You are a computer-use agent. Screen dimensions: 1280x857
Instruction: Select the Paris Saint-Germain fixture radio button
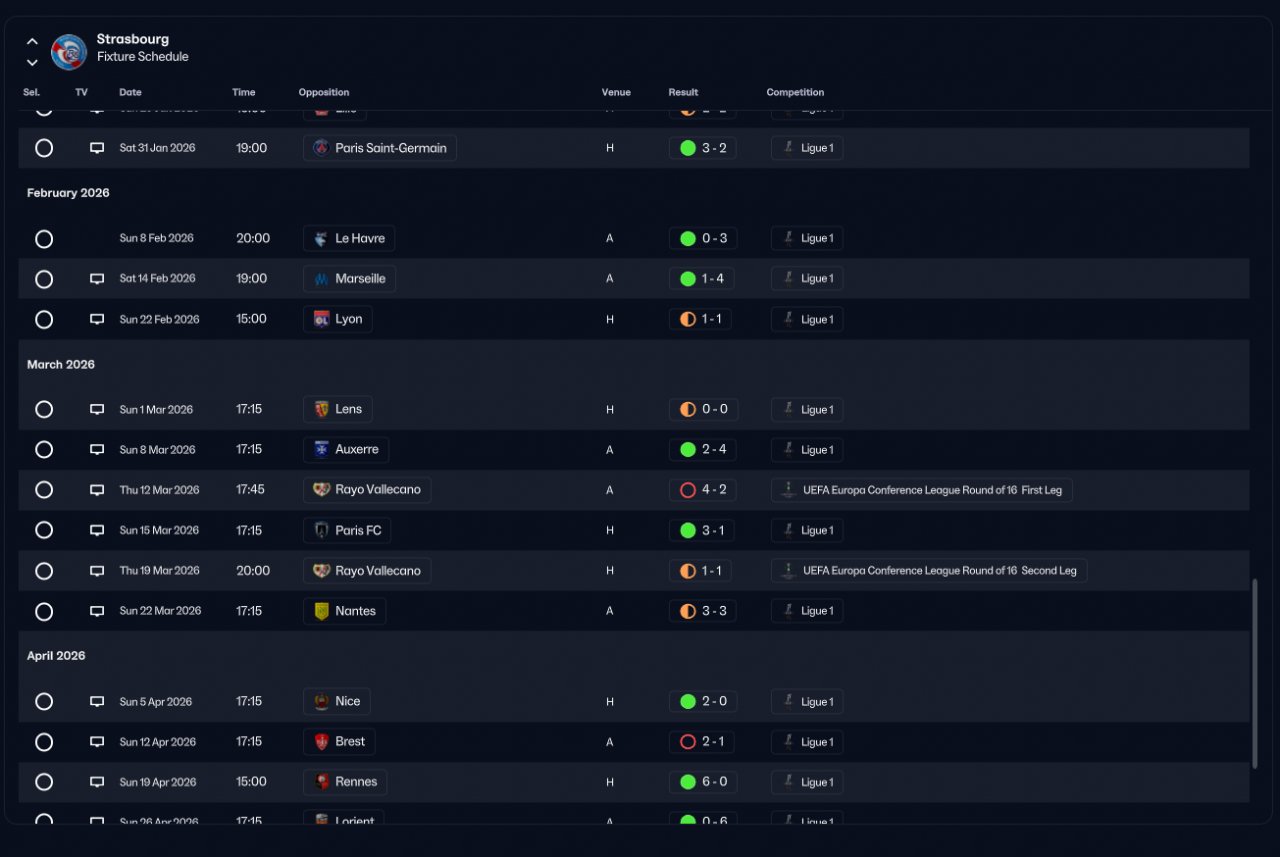(44, 148)
